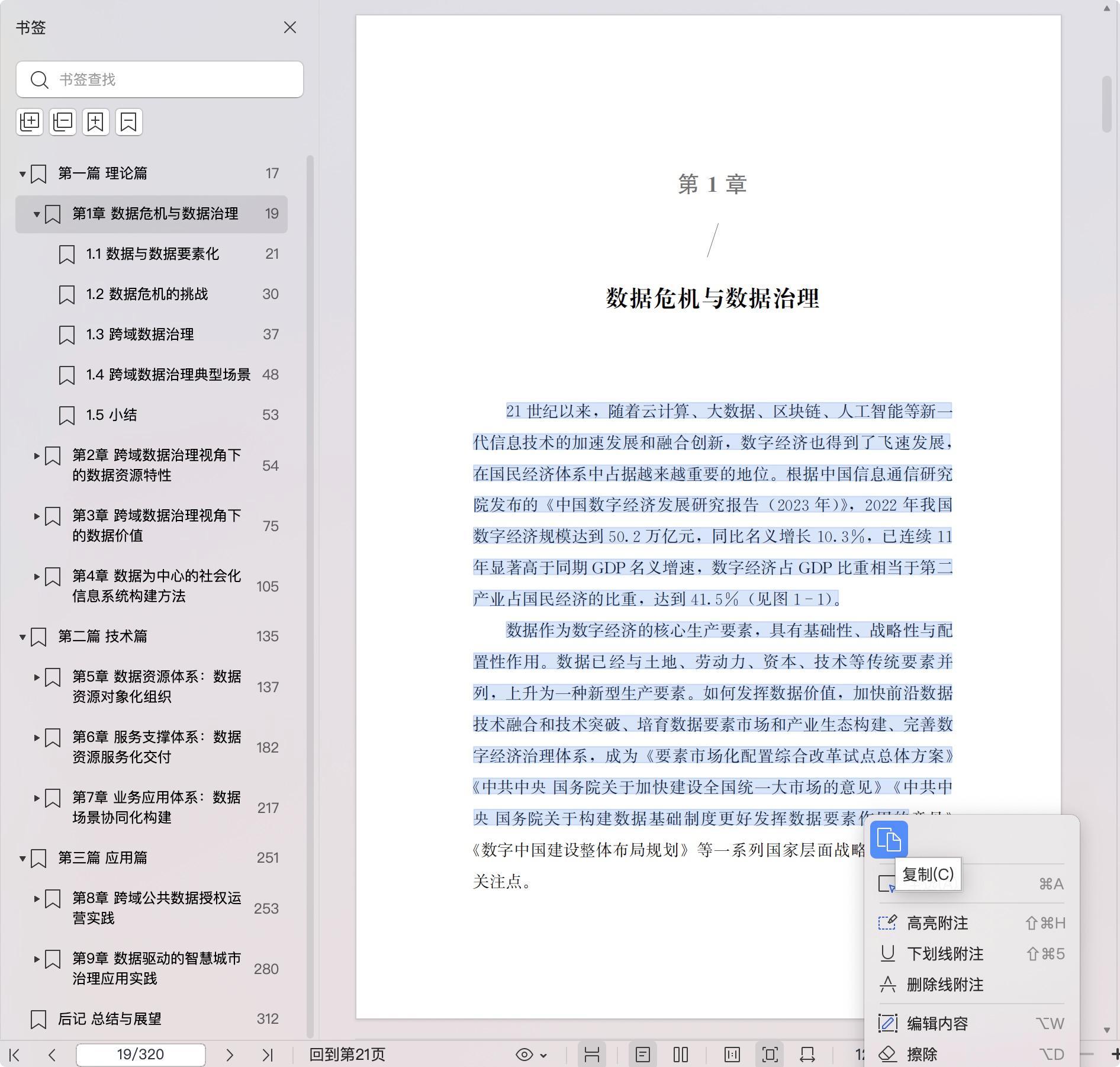Toggle fit-page zoom mode
Viewport: 1120px width, 1067px height.
(x=770, y=1055)
